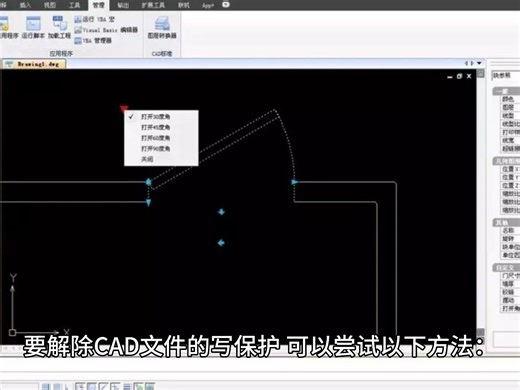Run a VBA macro with 运行 VBA 宏
The width and height of the screenshot is (520, 390).
tap(94, 19)
